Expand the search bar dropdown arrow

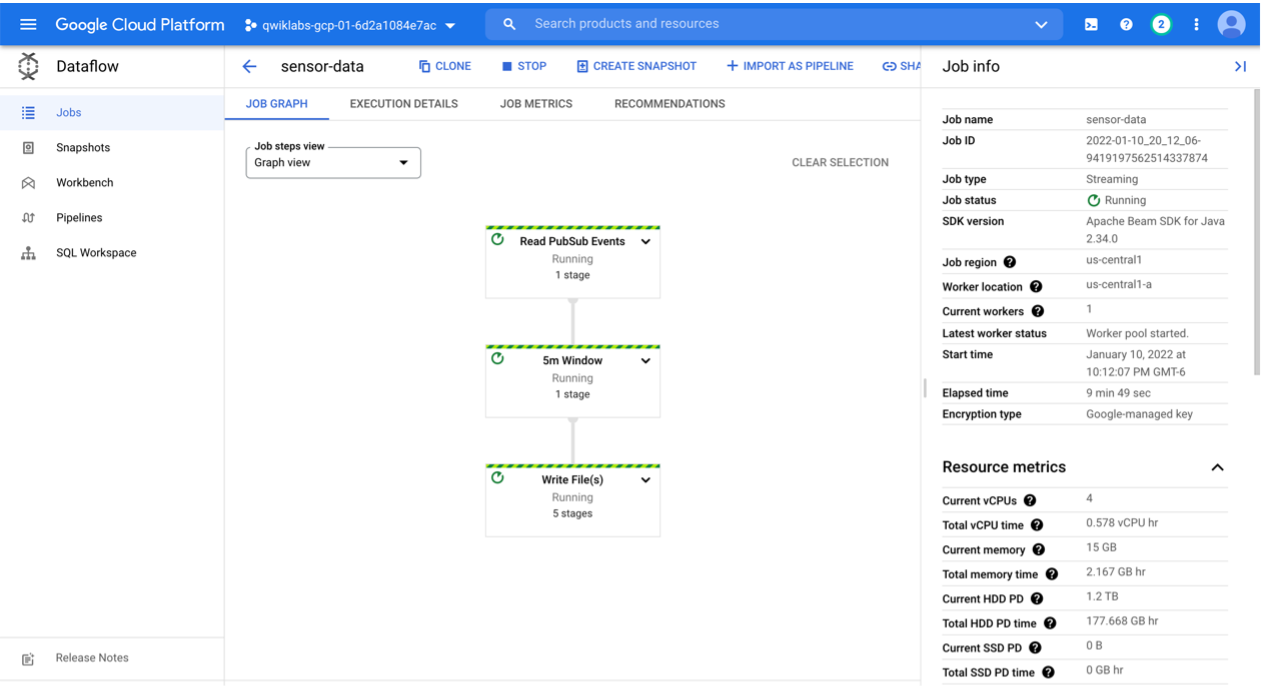1041,24
